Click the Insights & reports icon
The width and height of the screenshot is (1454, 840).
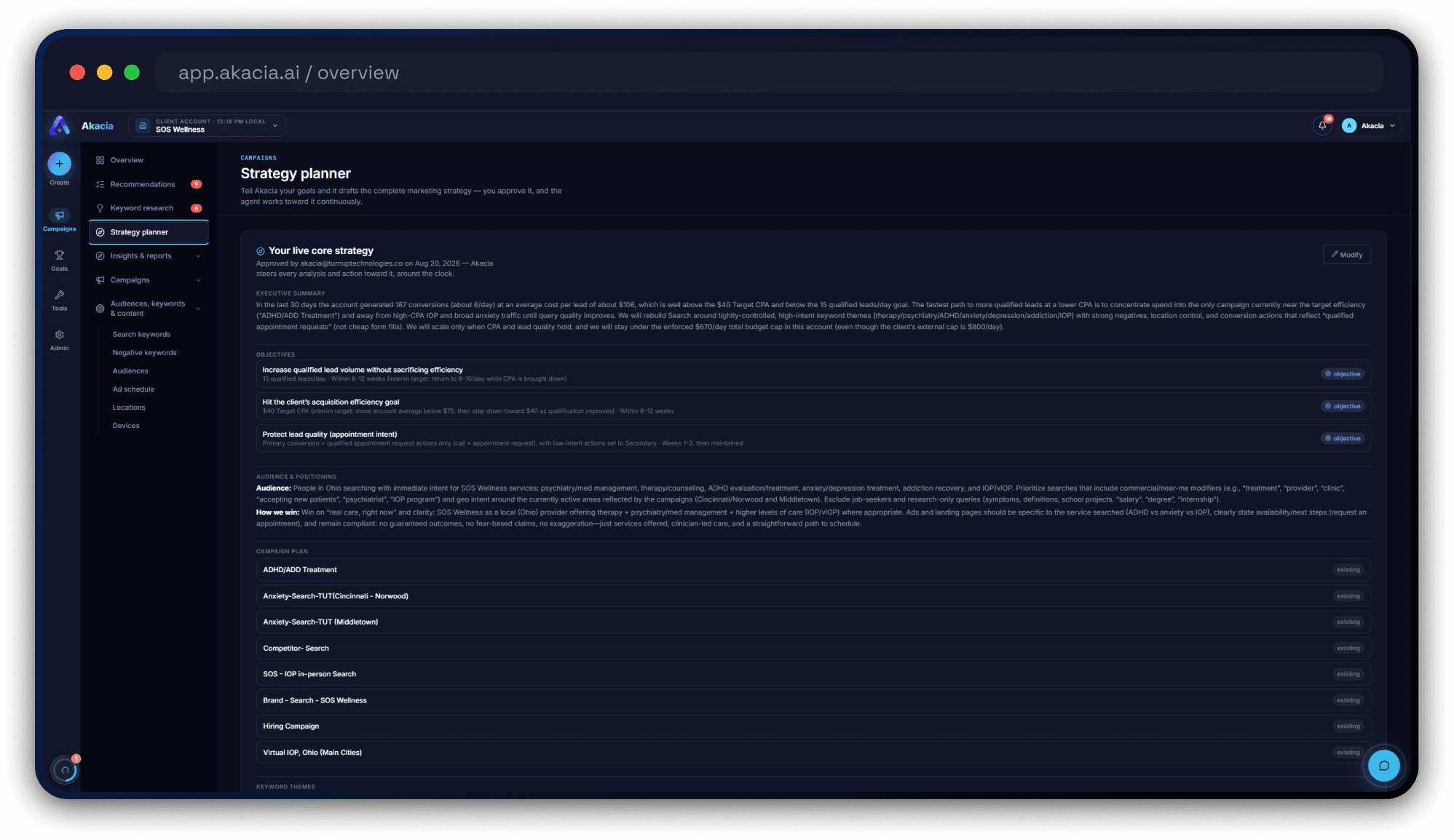tap(100, 256)
